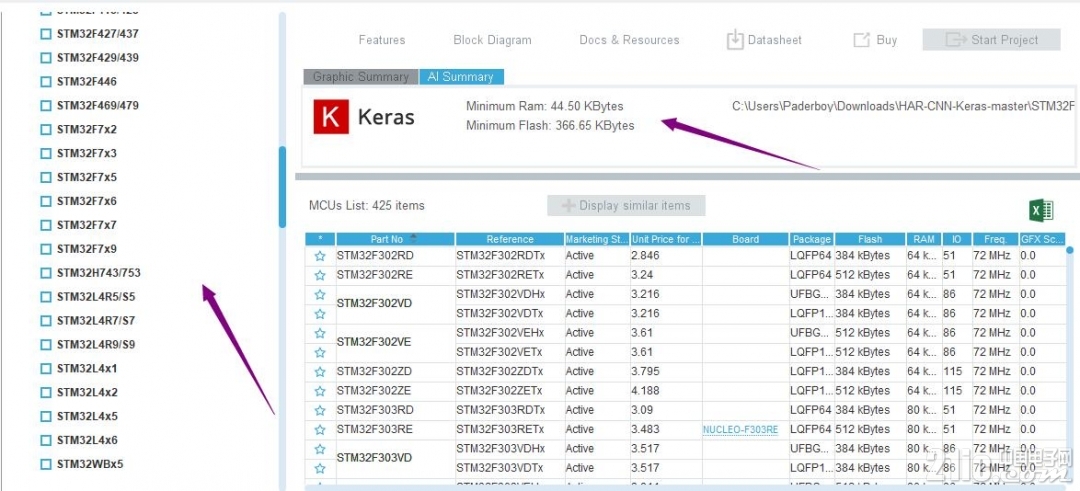Check the STM32F7x5 series box
The image size is (1080, 491).
coord(45,177)
